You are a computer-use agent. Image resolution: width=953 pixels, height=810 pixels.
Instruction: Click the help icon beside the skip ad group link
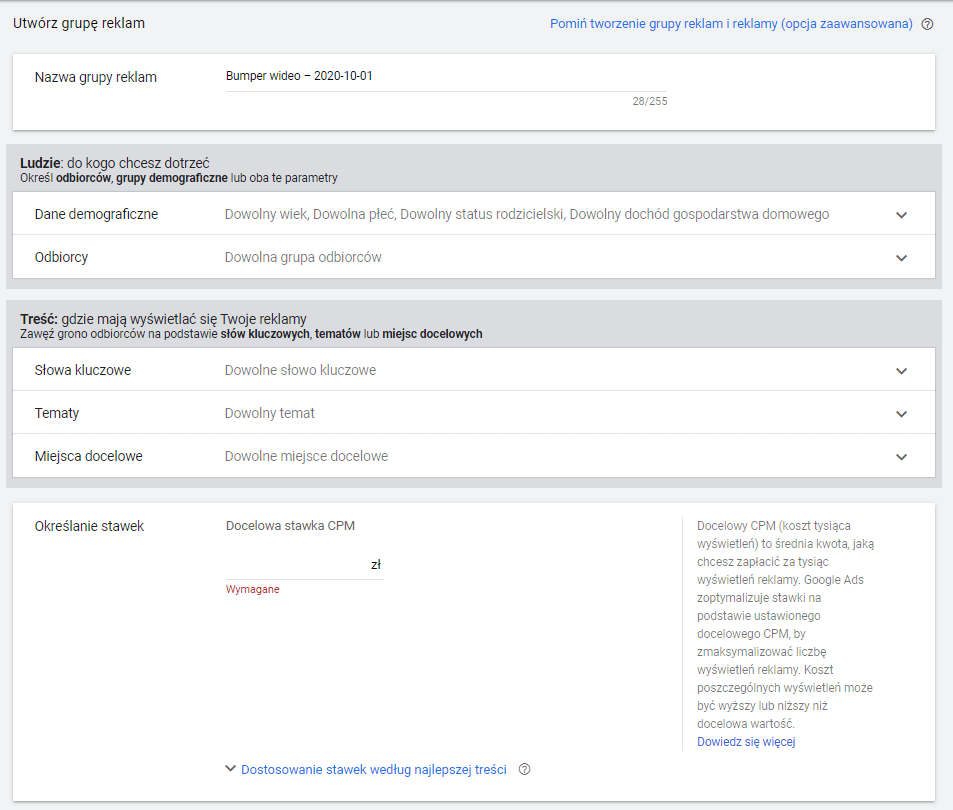(x=927, y=24)
